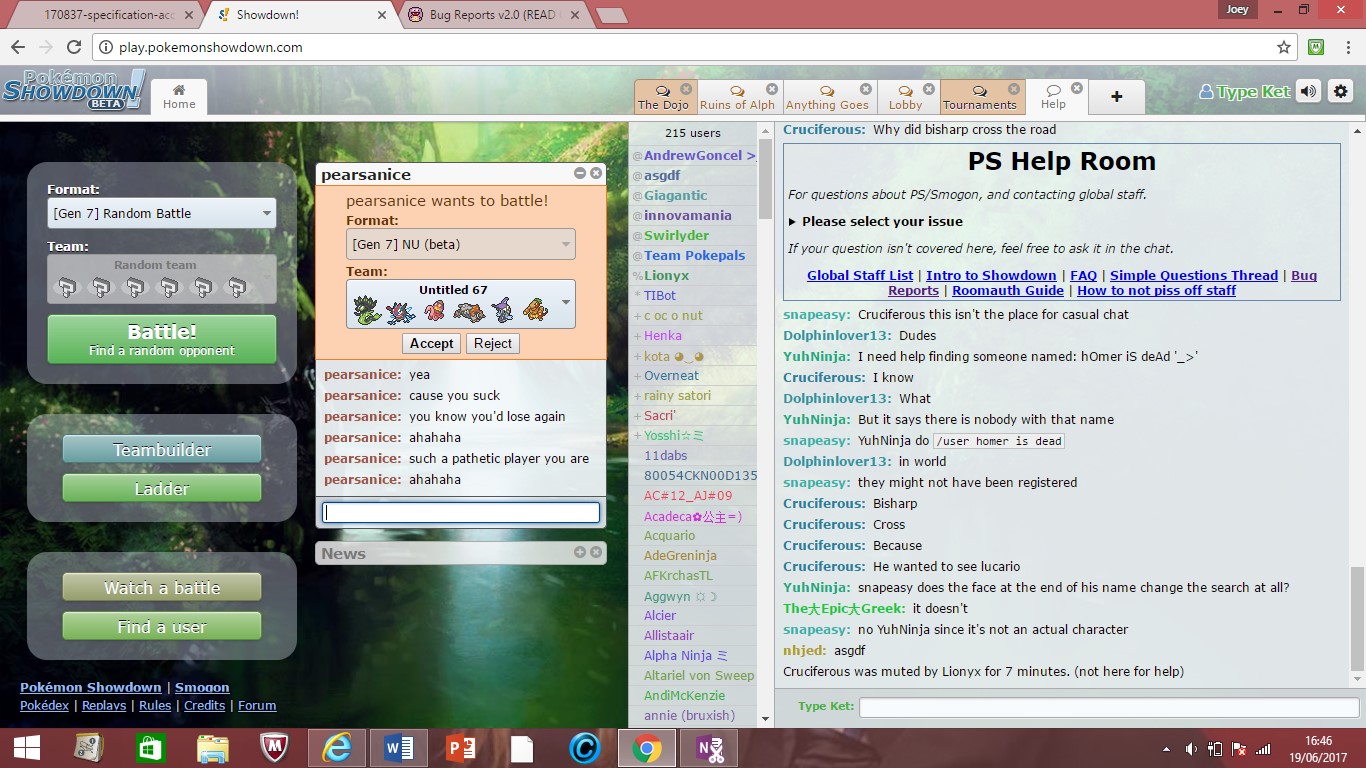Screen dimensions: 1366x768
Task: Click the plus icon to join a room
Action: click(1116, 97)
